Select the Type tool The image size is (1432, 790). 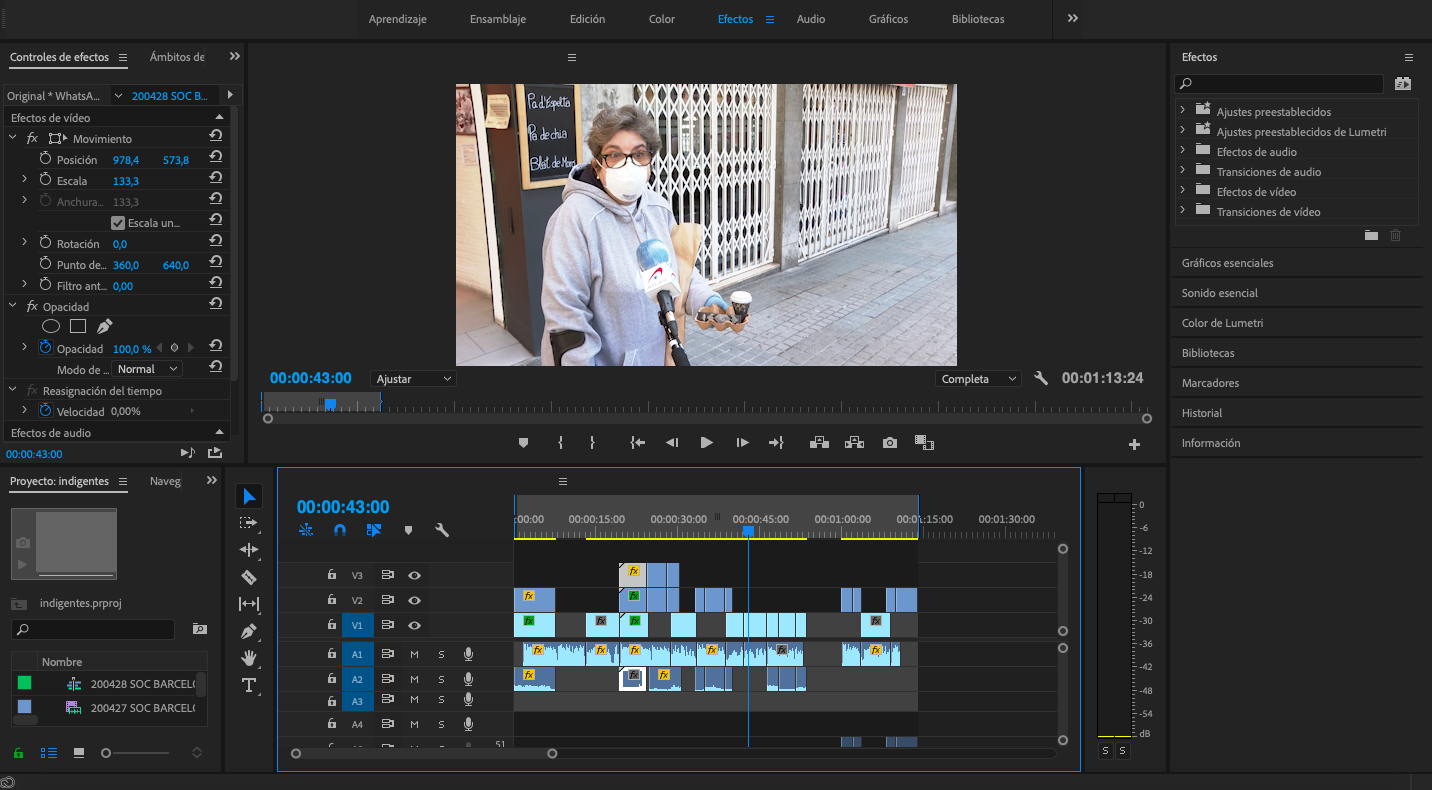coord(249,685)
